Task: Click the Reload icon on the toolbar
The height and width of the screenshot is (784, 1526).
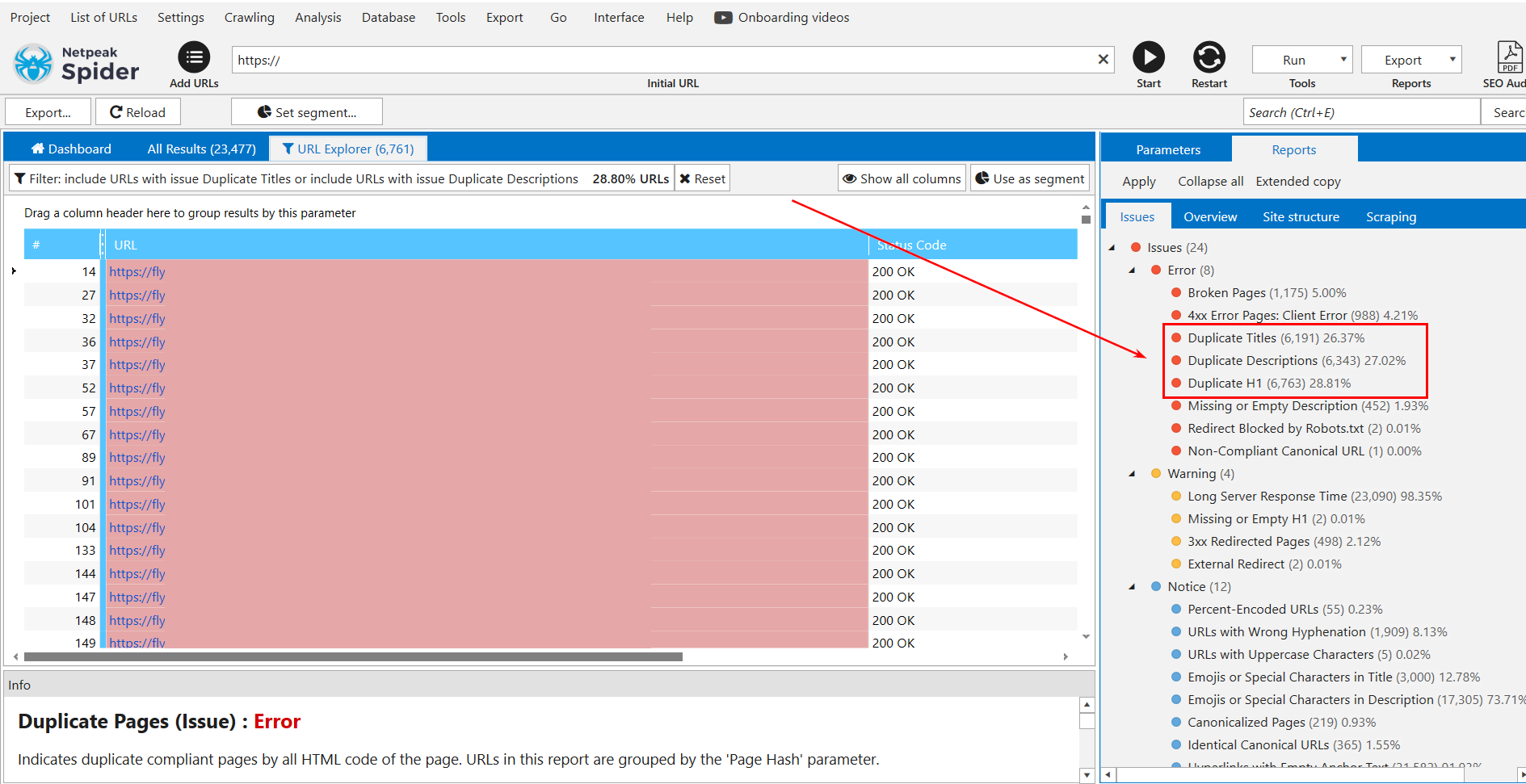Action: coord(116,111)
